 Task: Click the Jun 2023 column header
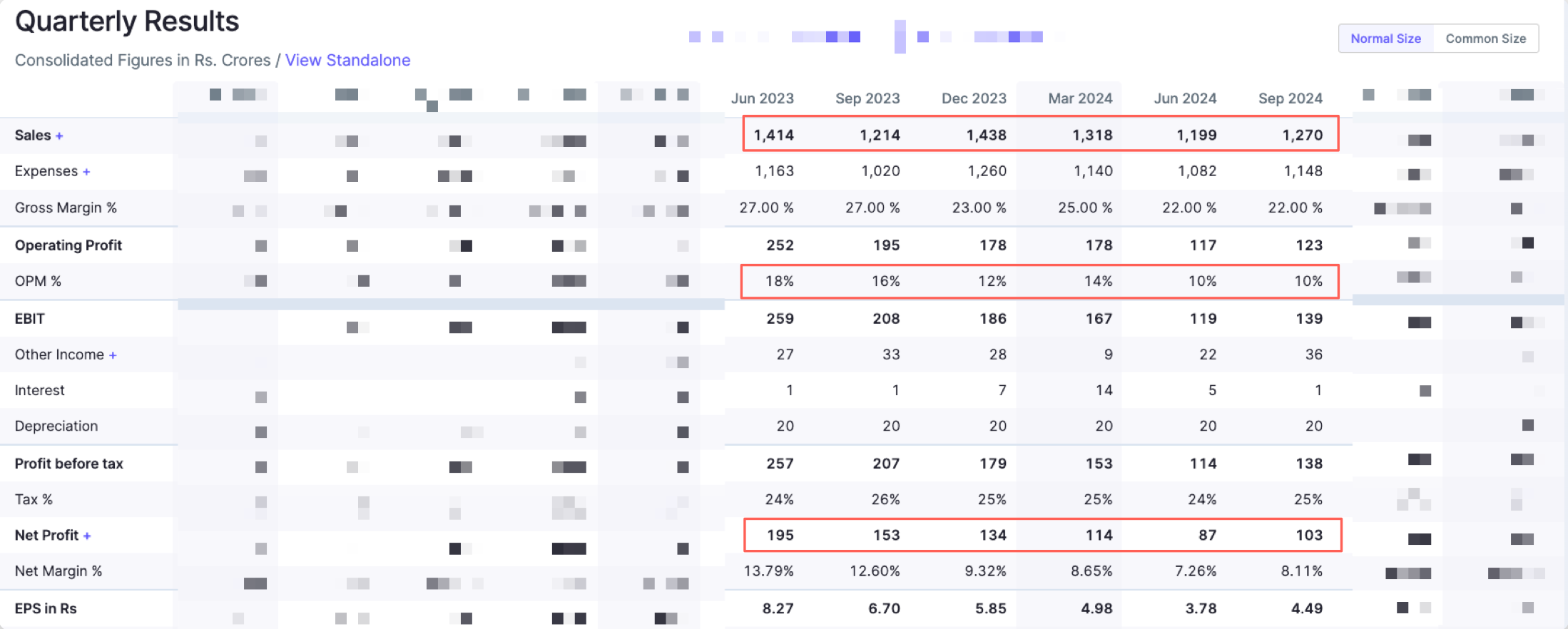tap(762, 98)
